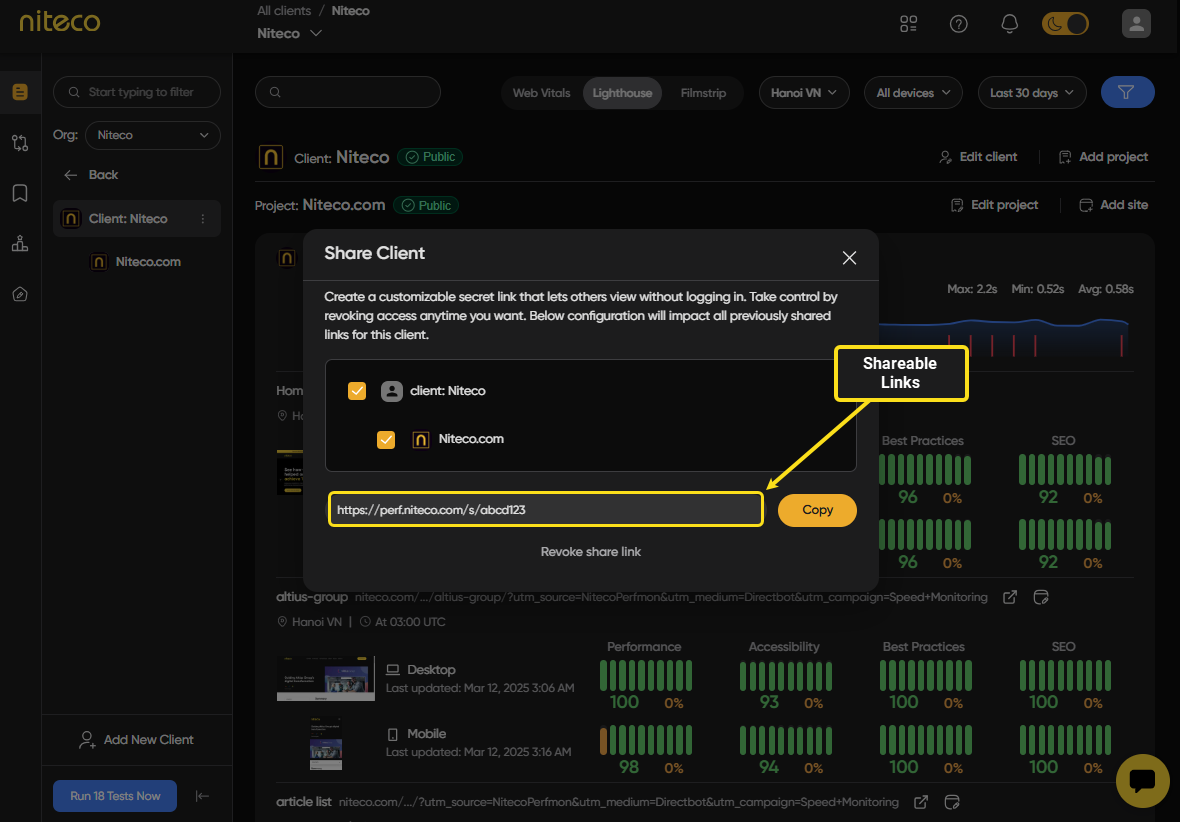This screenshot has width=1180, height=822.
Task: Open the chat support bubble
Action: (x=1142, y=781)
